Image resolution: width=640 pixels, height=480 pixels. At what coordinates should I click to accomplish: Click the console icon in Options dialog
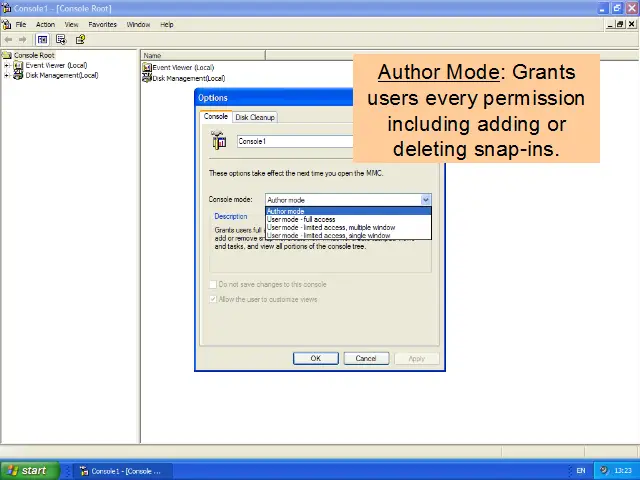[x=219, y=140]
